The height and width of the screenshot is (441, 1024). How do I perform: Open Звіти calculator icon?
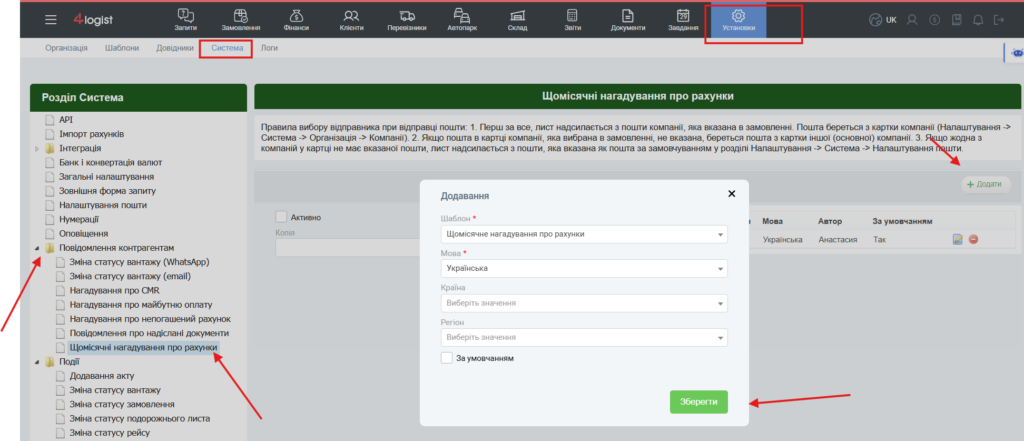point(572,15)
